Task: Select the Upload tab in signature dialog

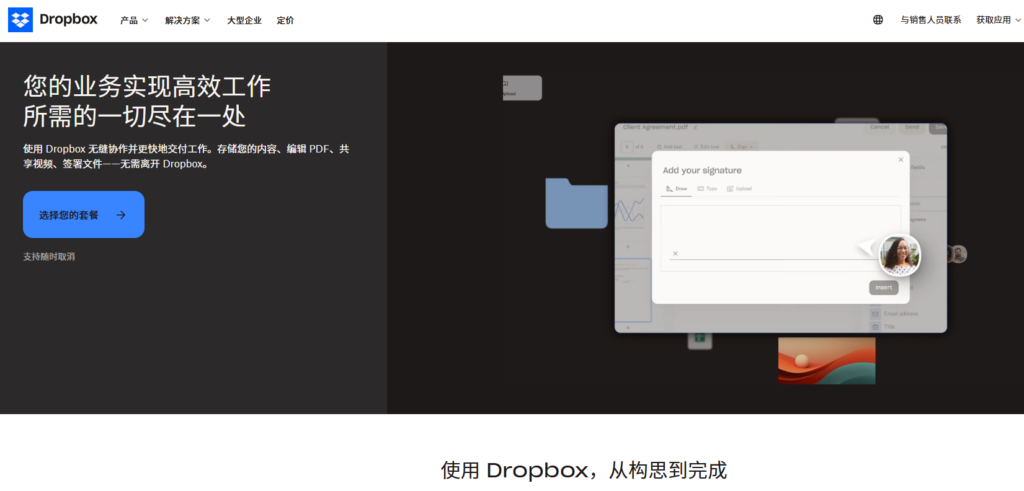Action: tap(739, 189)
